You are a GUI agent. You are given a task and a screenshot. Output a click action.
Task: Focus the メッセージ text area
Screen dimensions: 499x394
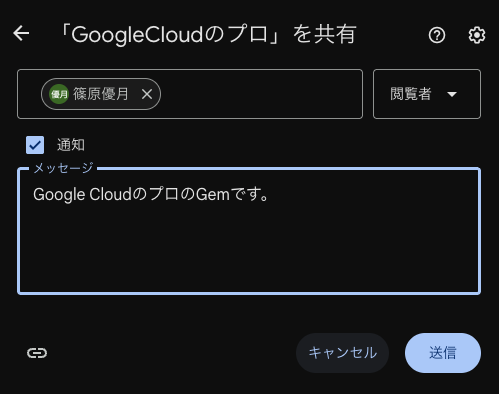(x=249, y=231)
